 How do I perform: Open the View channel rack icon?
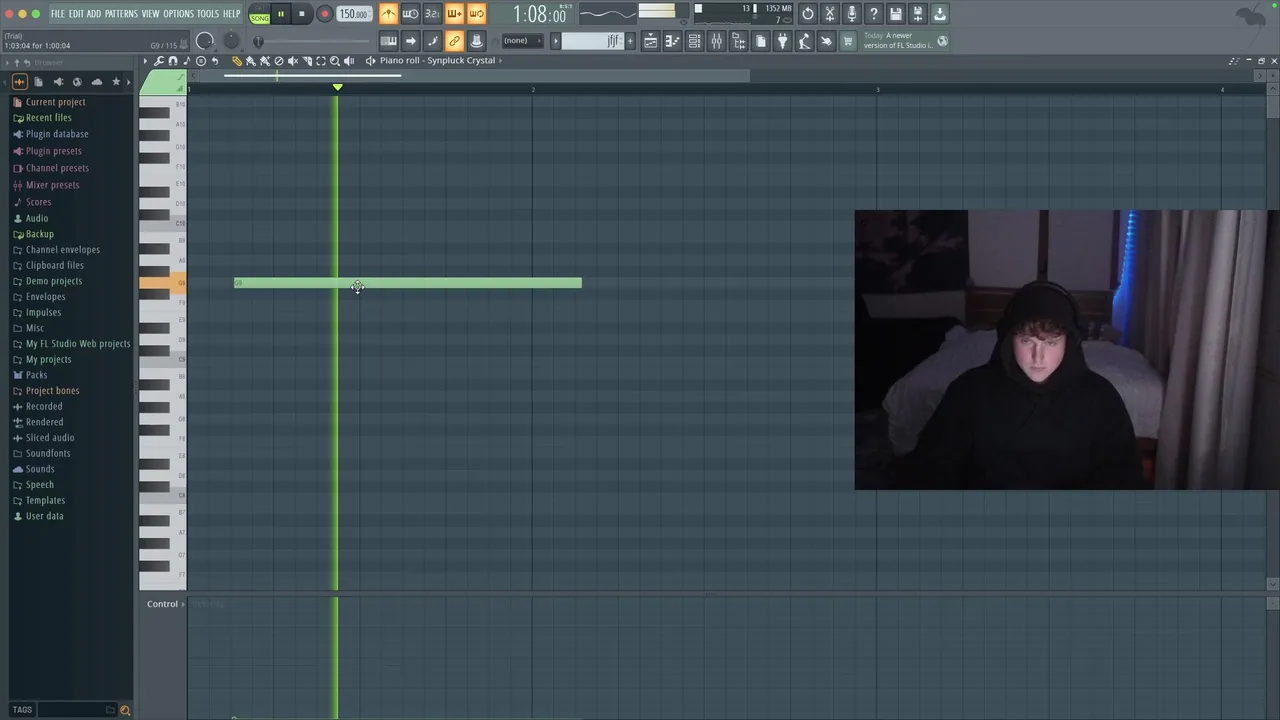click(x=694, y=41)
